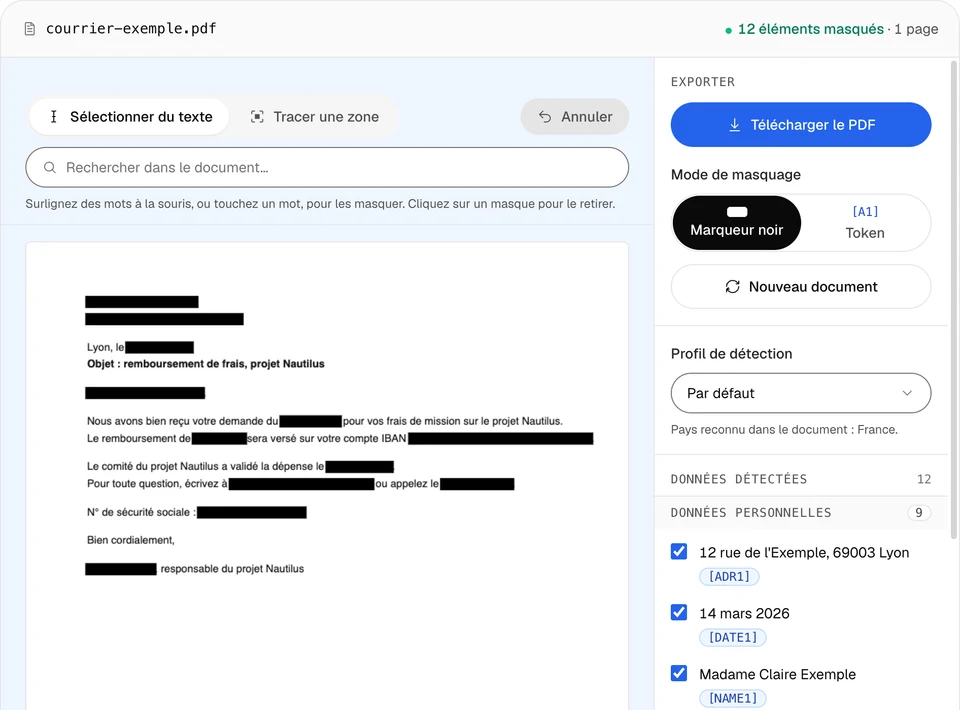Click the undo arrow icon in Annuler

(x=545, y=117)
